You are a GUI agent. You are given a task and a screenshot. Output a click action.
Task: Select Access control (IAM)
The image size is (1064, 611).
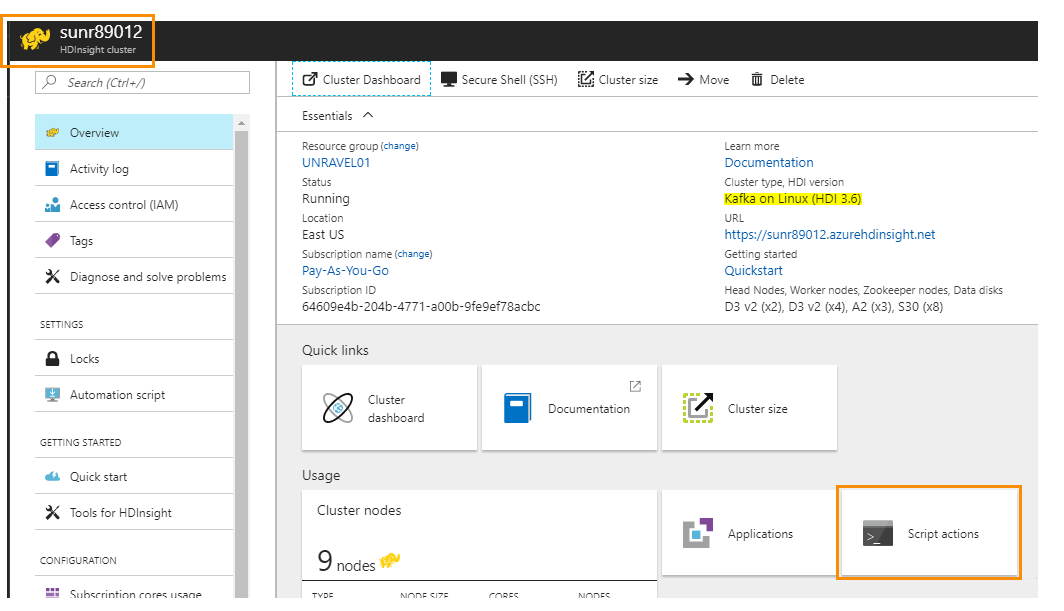pos(134,204)
